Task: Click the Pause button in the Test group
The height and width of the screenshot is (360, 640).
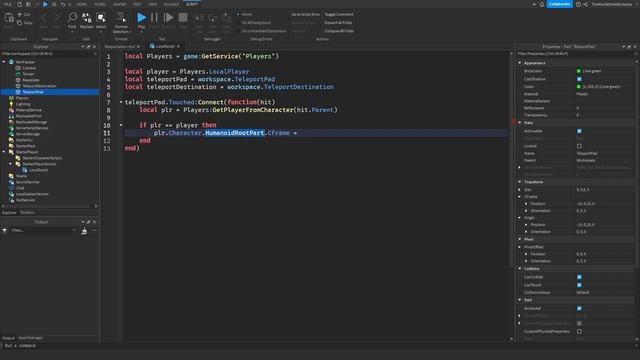Action: tap(154, 18)
